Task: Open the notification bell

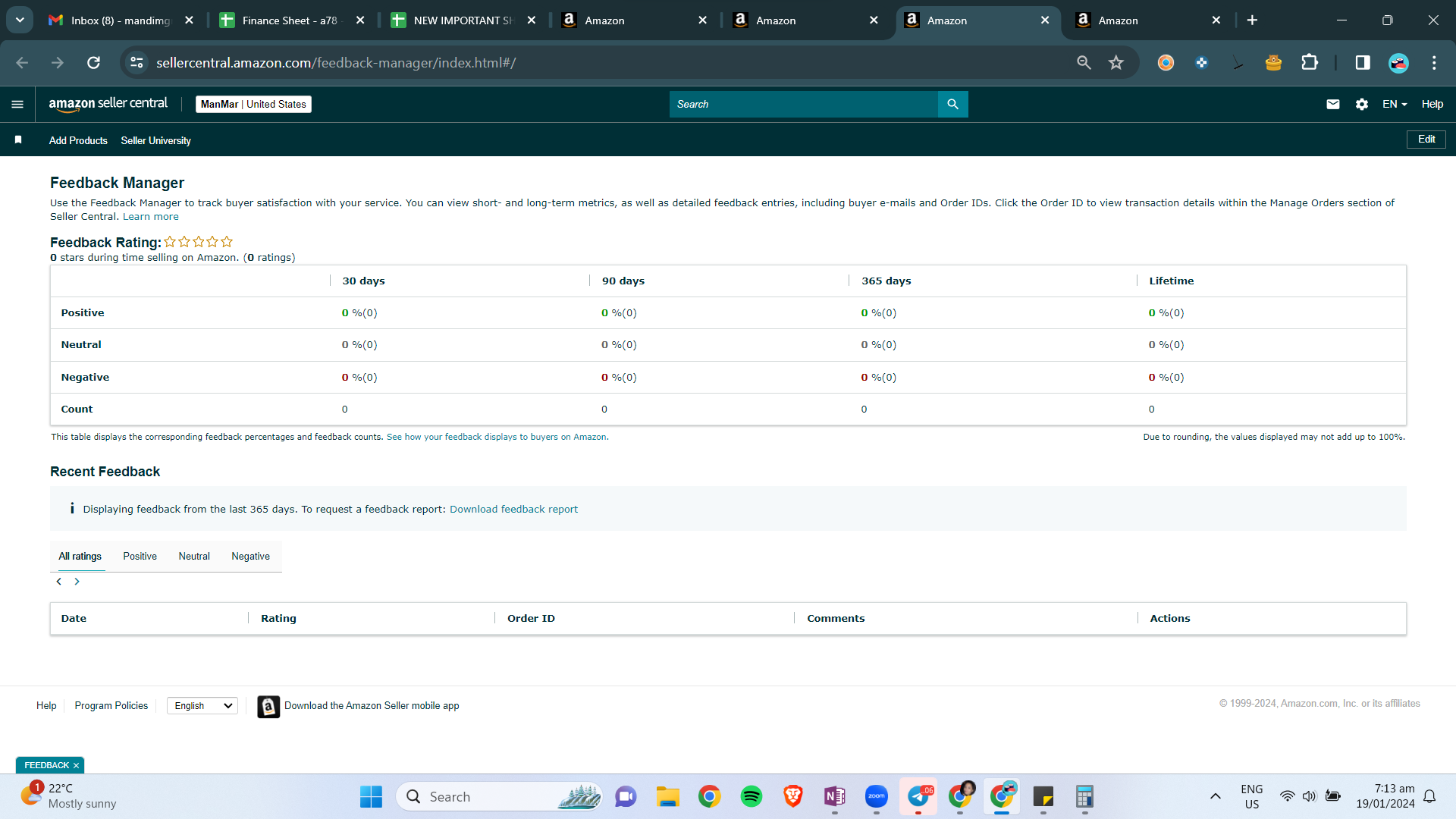Action: (1429, 796)
